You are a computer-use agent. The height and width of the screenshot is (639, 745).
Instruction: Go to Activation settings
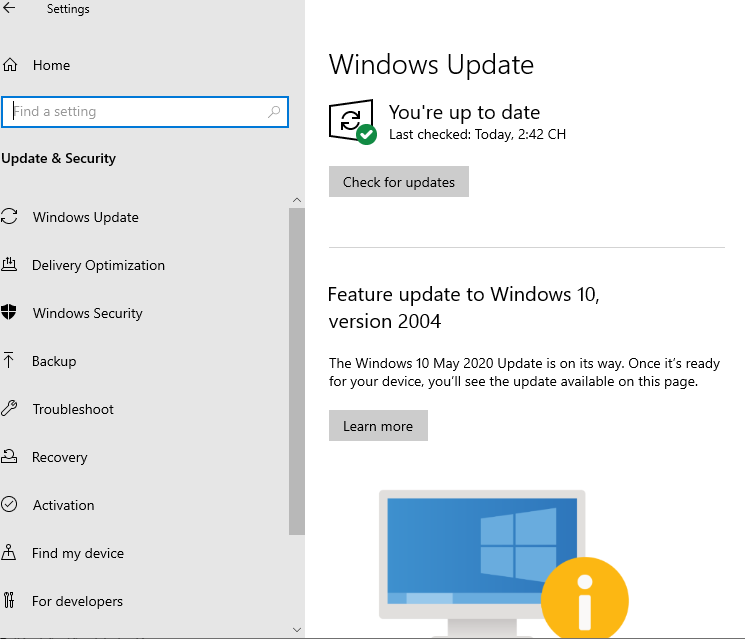point(64,505)
